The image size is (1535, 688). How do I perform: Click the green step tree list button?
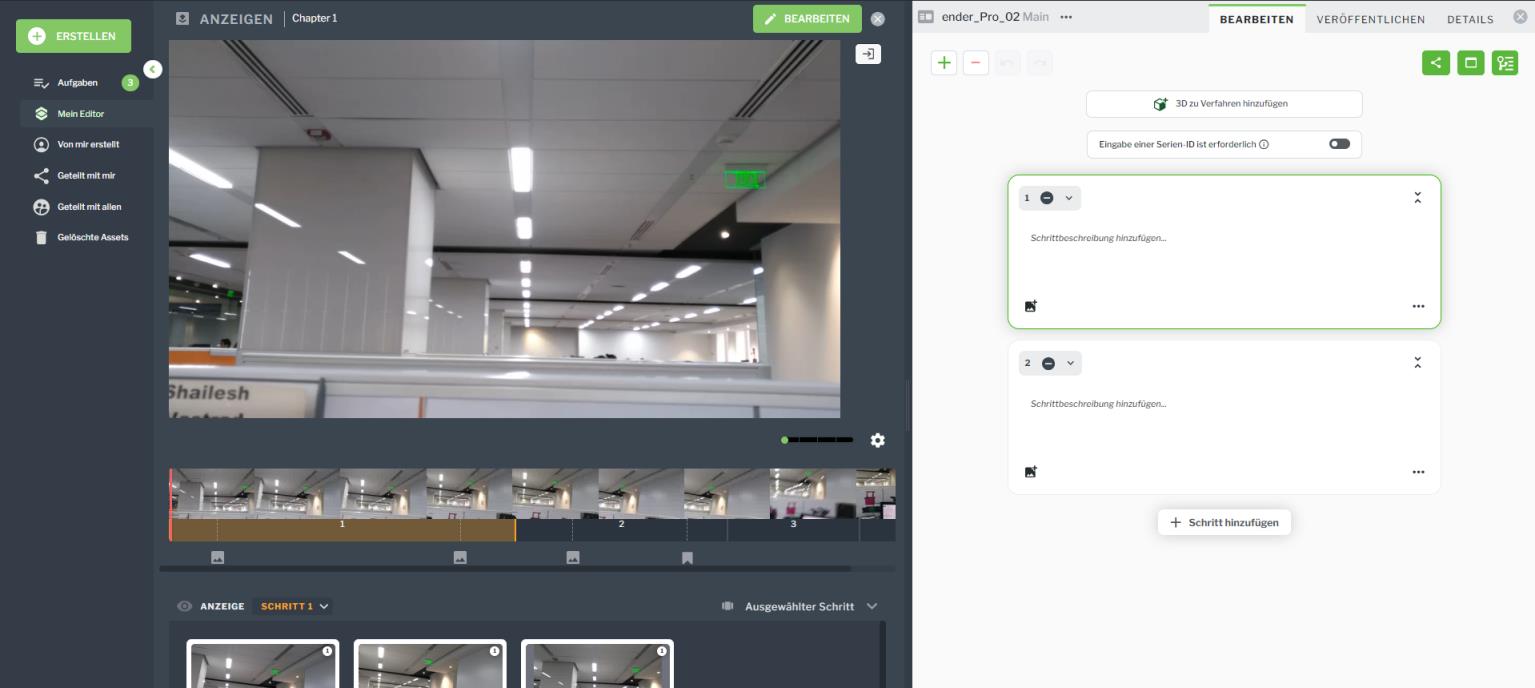[1505, 63]
